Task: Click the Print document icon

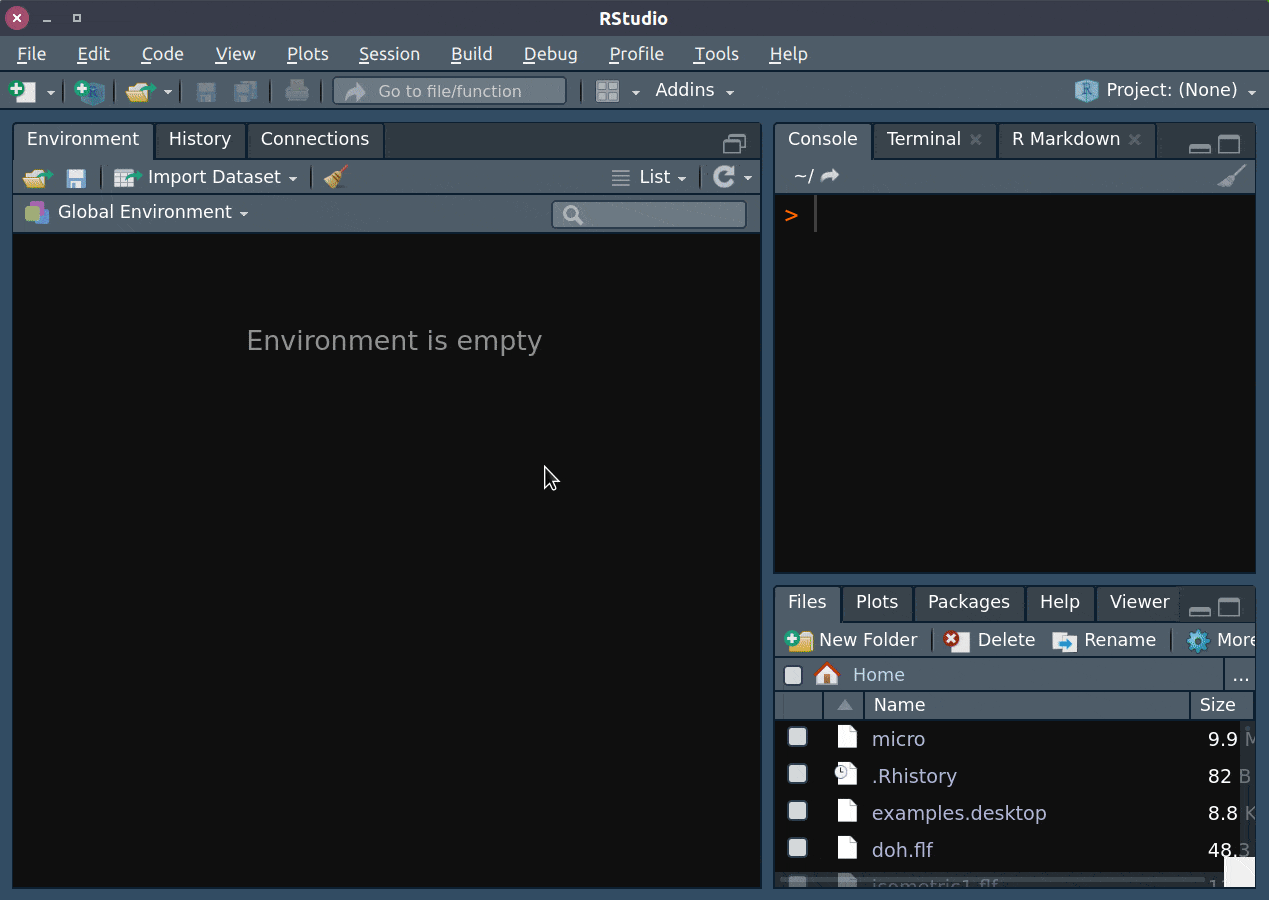Action: 297,91
